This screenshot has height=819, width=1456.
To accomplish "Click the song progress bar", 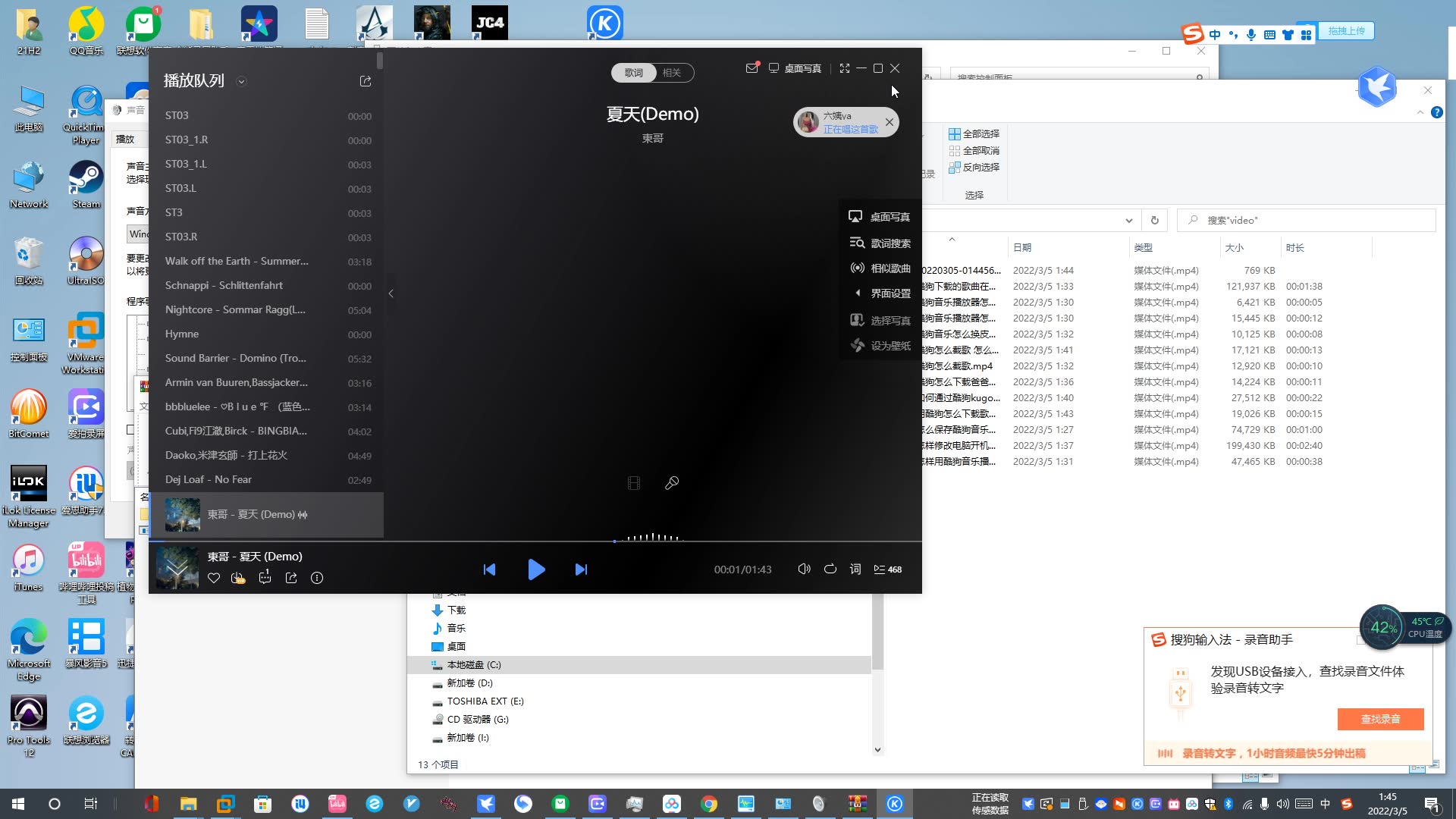I will [535, 541].
